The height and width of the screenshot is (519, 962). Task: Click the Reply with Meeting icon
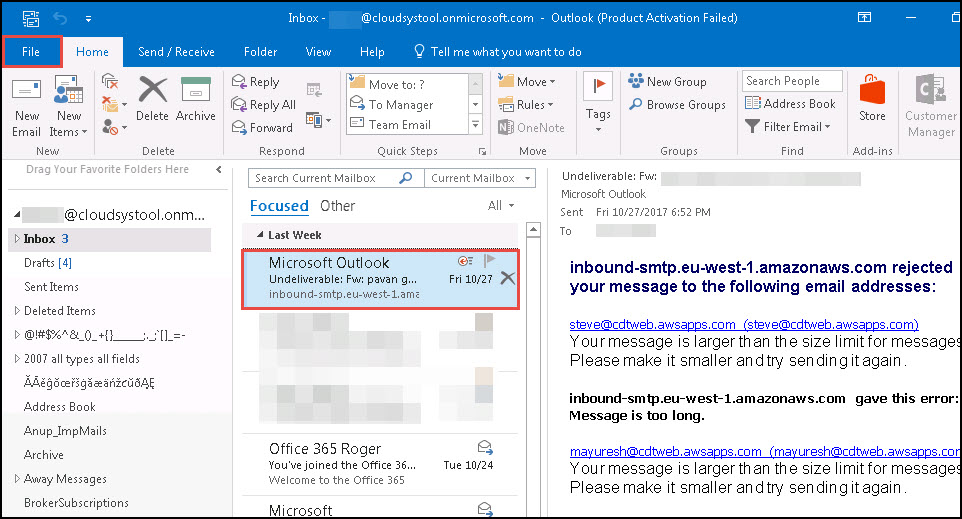click(x=314, y=90)
